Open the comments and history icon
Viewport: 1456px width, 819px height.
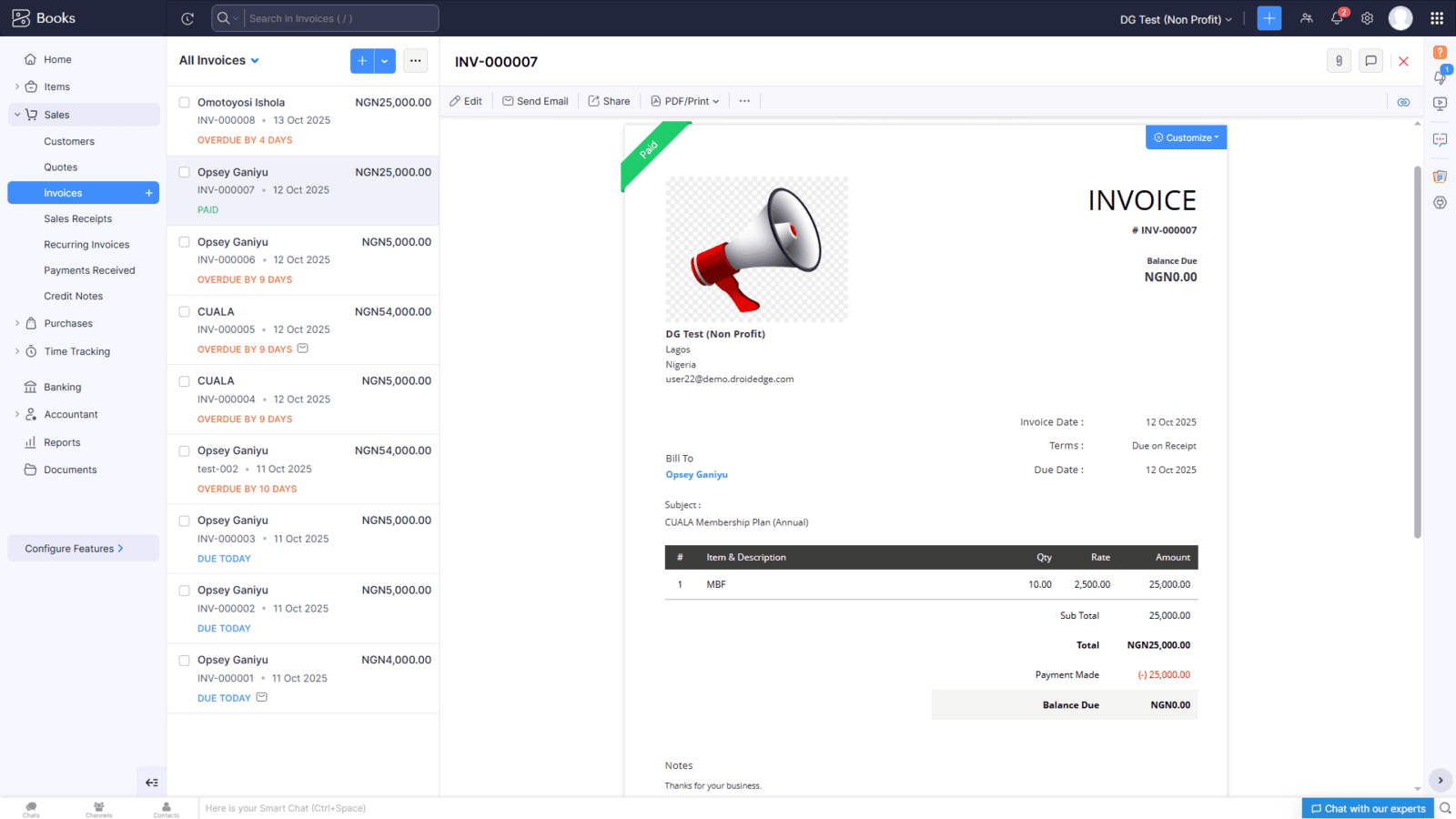point(1370,61)
